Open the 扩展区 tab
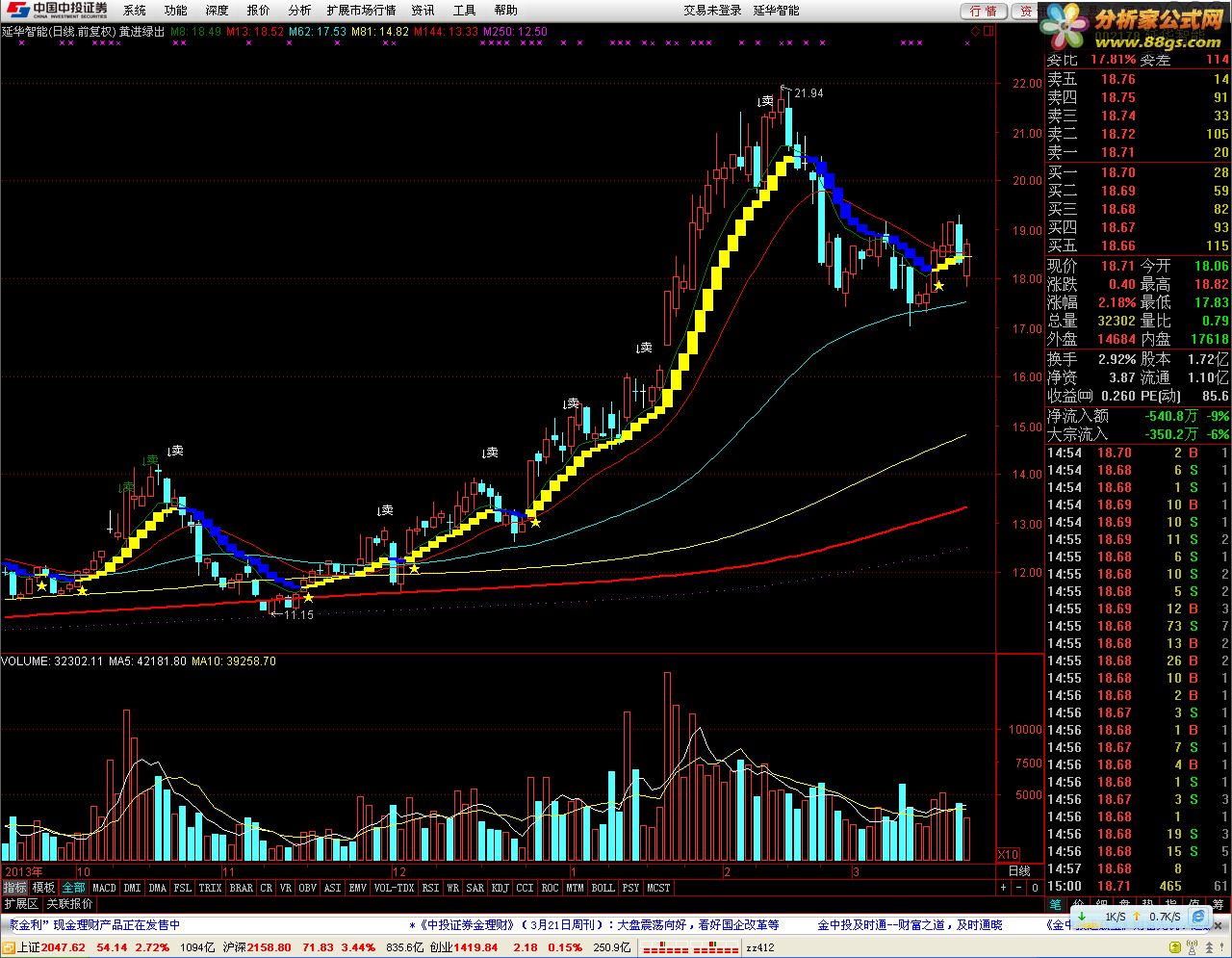 20,904
